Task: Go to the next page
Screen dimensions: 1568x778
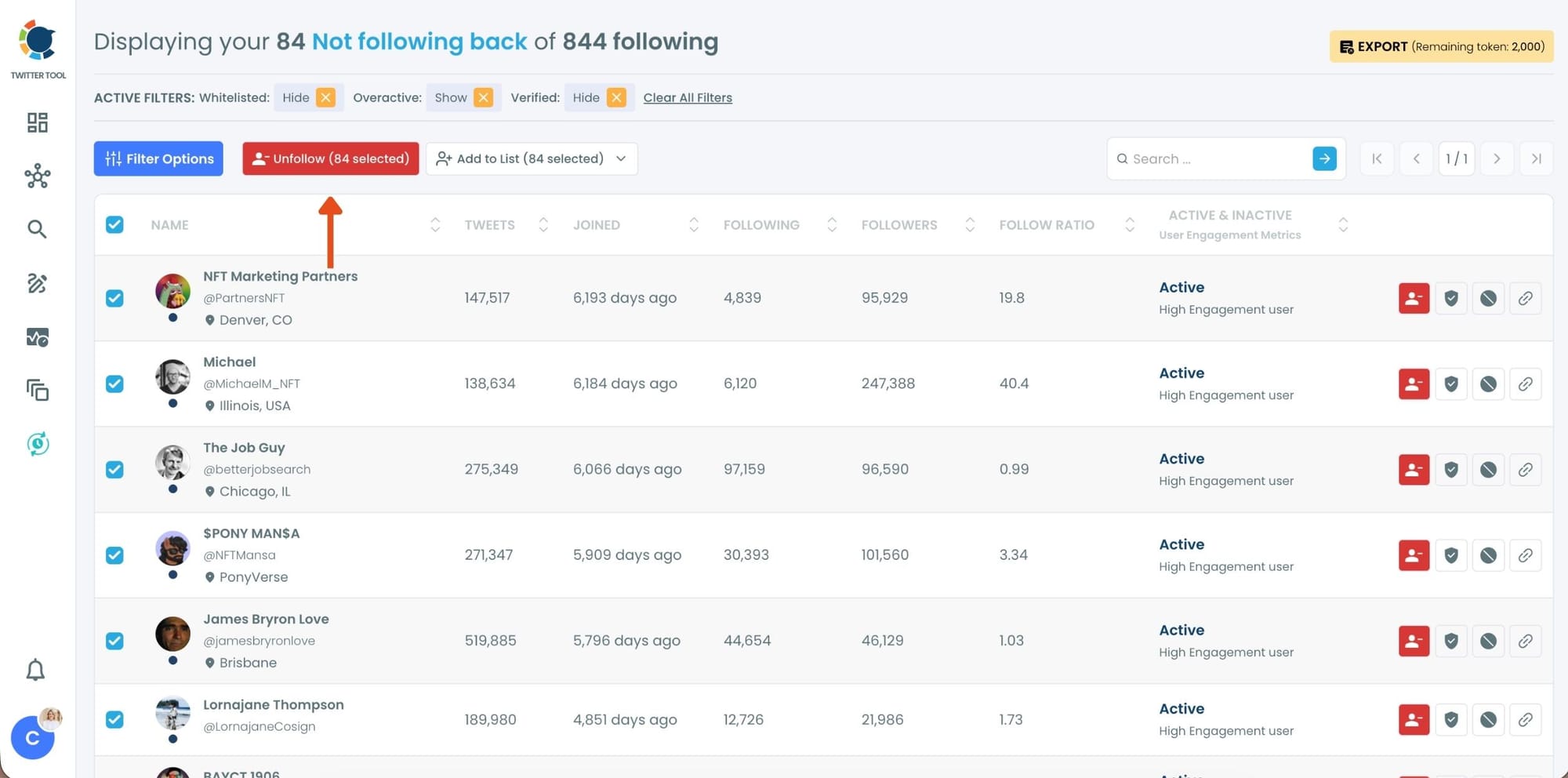Action: tap(1497, 158)
